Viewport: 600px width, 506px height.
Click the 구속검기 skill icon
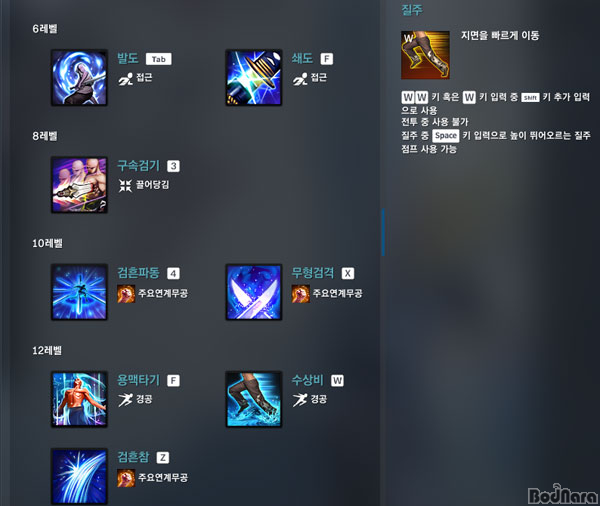click(79, 185)
